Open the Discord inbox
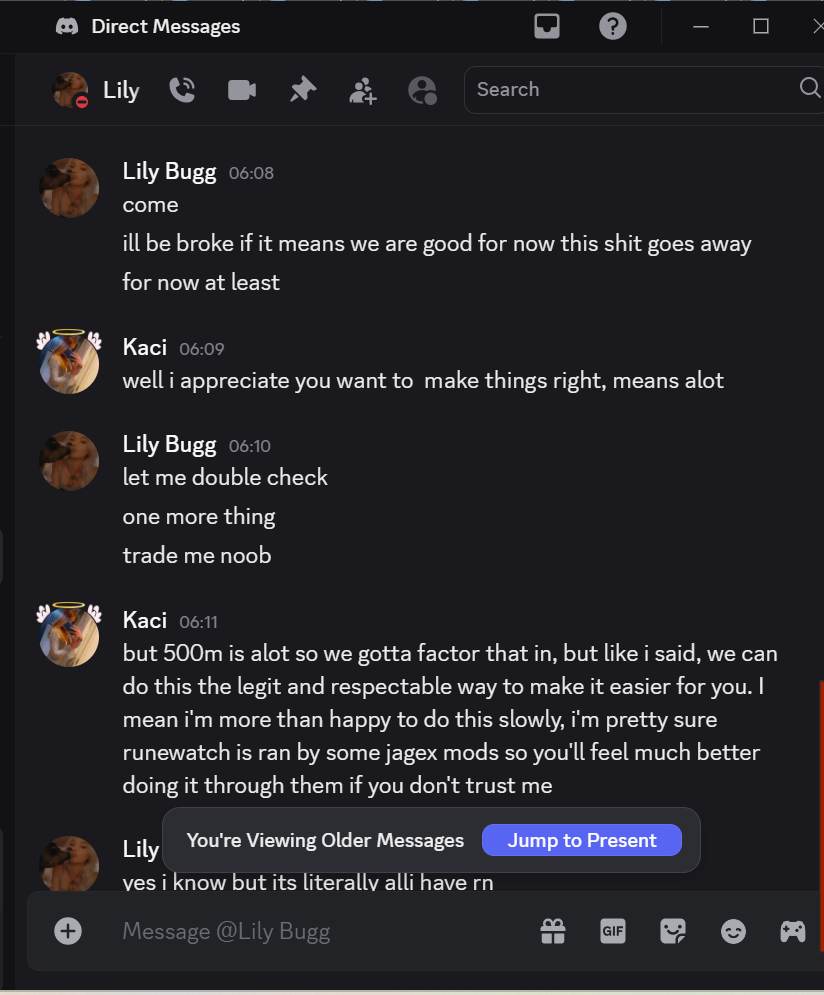The image size is (824, 995). click(547, 27)
